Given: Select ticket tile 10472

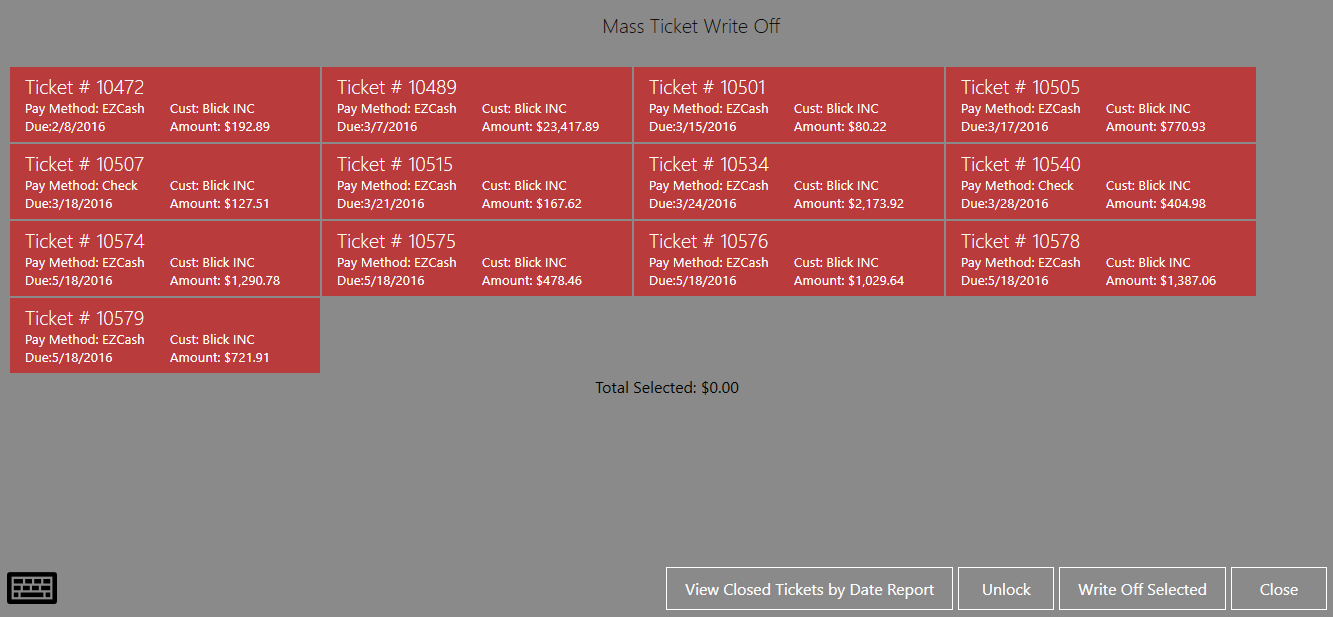Looking at the screenshot, I should [165, 105].
